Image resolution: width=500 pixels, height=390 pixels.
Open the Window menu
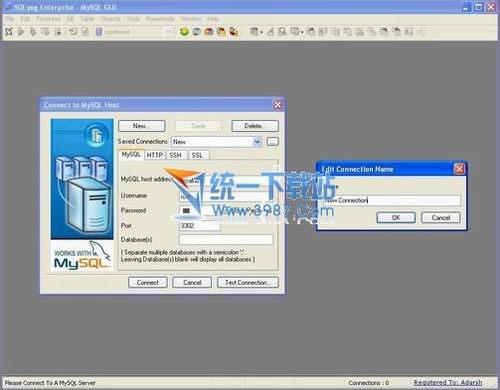(191, 19)
